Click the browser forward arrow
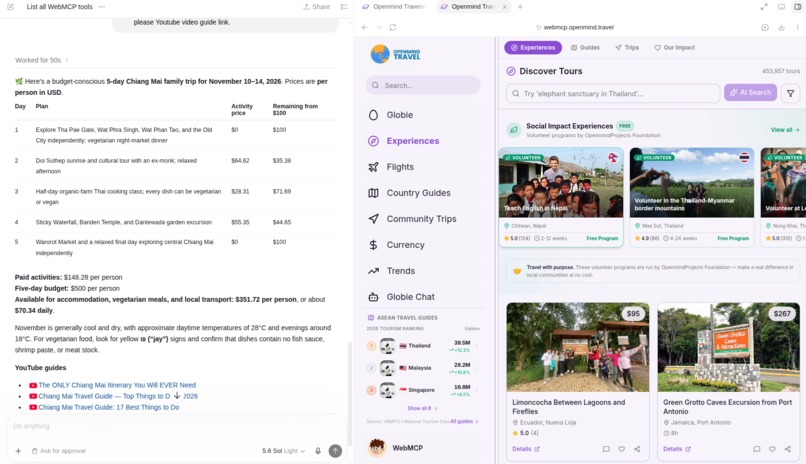806x464 pixels. click(378, 27)
